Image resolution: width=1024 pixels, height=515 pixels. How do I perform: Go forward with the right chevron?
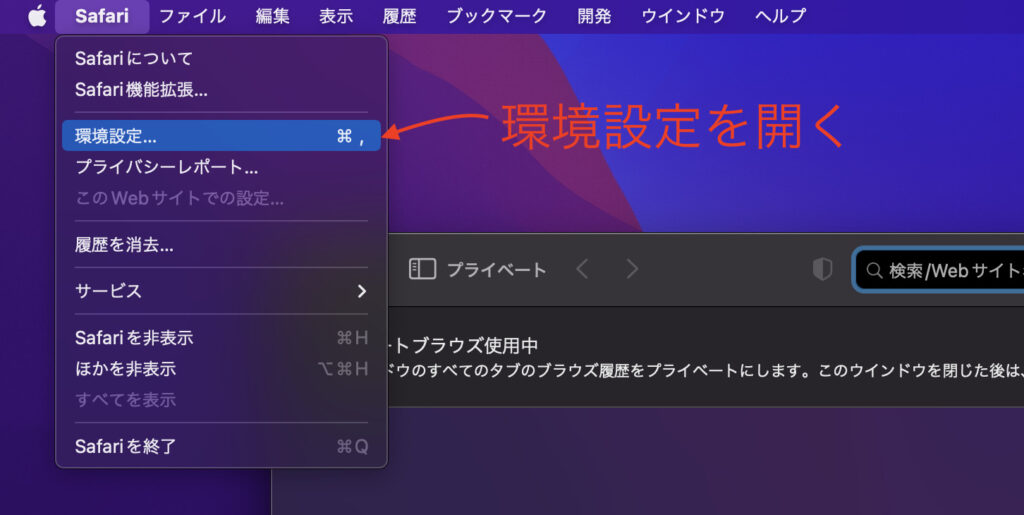click(632, 269)
